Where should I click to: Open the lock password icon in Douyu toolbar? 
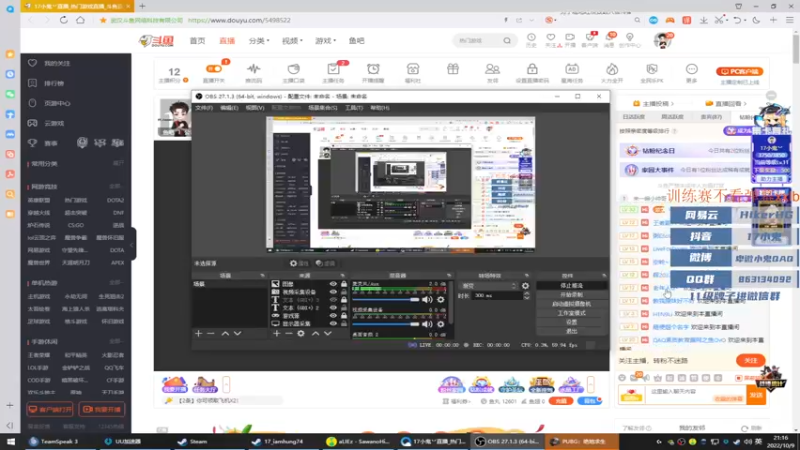[532, 69]
